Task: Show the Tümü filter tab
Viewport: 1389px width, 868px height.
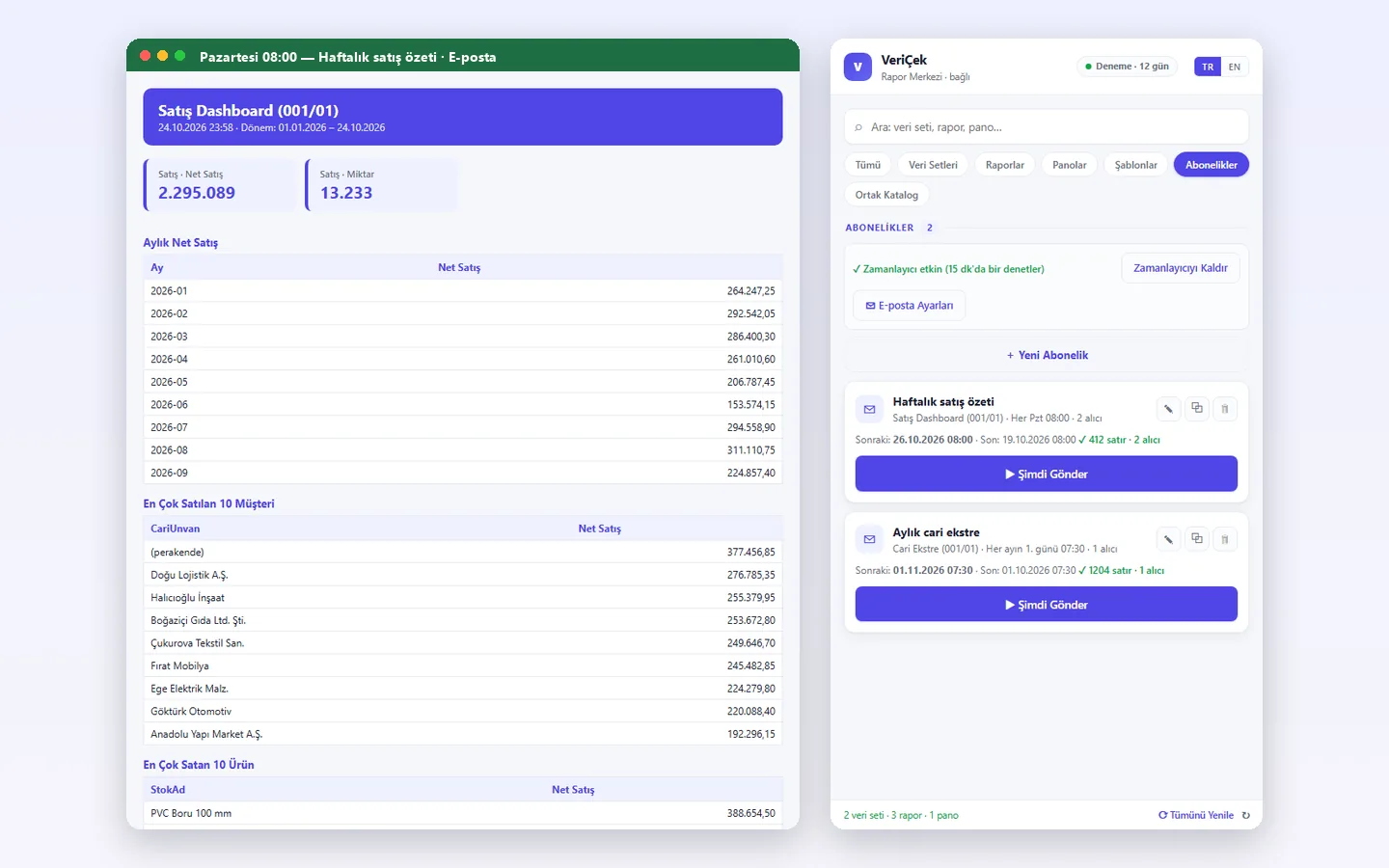Action: 868,165
